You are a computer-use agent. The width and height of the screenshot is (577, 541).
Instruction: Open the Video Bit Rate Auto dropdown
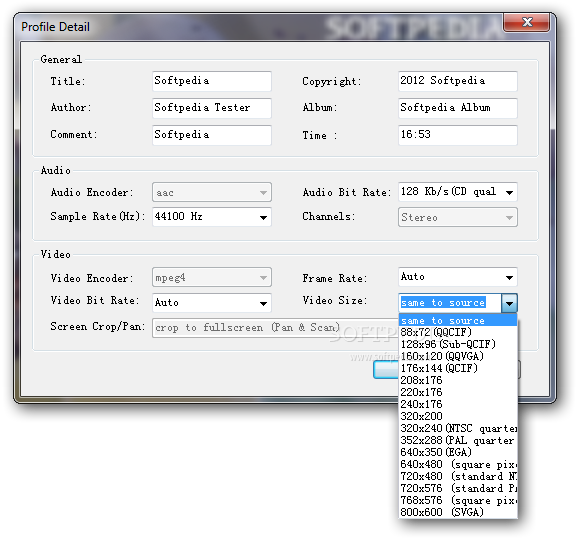(x=212, y=303)
